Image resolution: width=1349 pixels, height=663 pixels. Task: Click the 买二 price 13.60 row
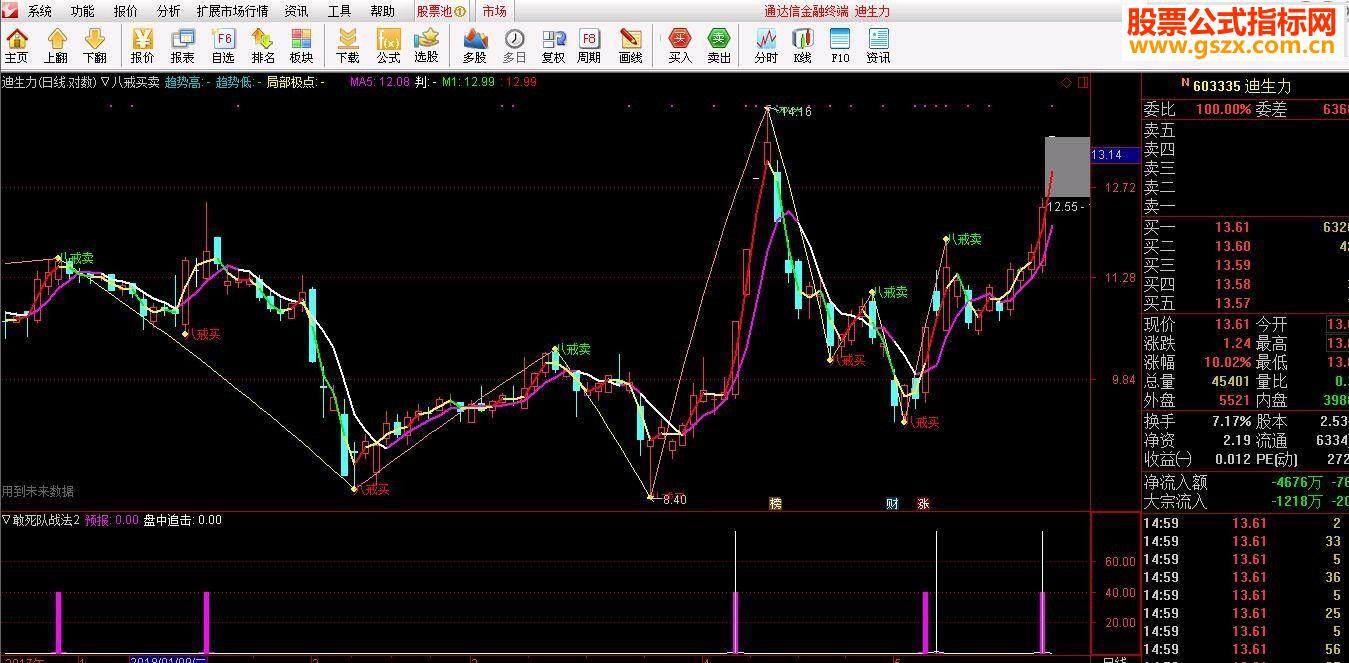tap(1245, 247)
